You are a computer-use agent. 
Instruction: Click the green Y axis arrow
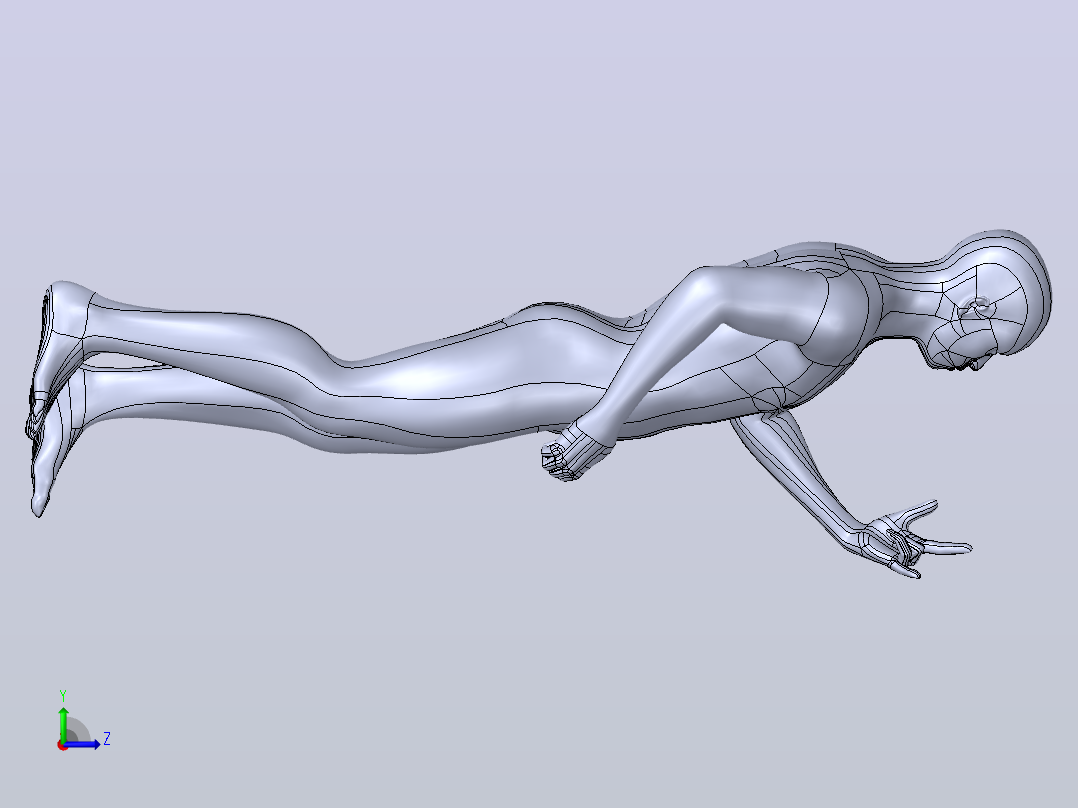point(63,723)
